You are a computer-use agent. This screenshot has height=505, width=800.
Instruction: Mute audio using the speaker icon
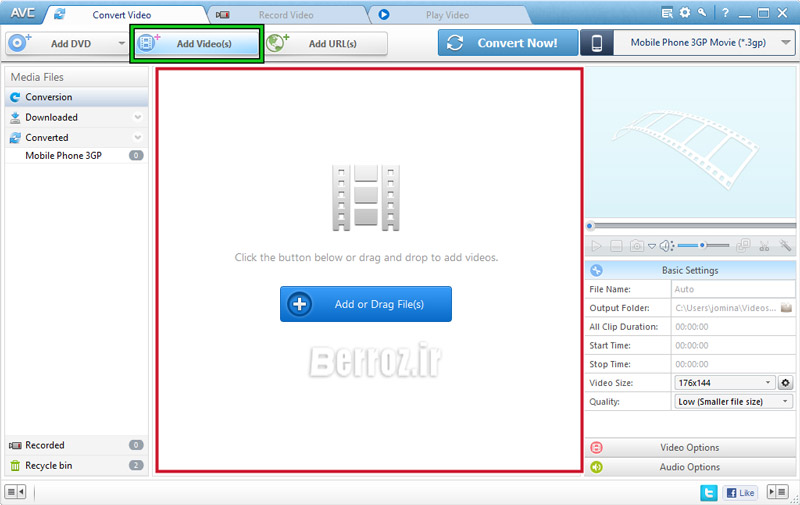[667, 246]
